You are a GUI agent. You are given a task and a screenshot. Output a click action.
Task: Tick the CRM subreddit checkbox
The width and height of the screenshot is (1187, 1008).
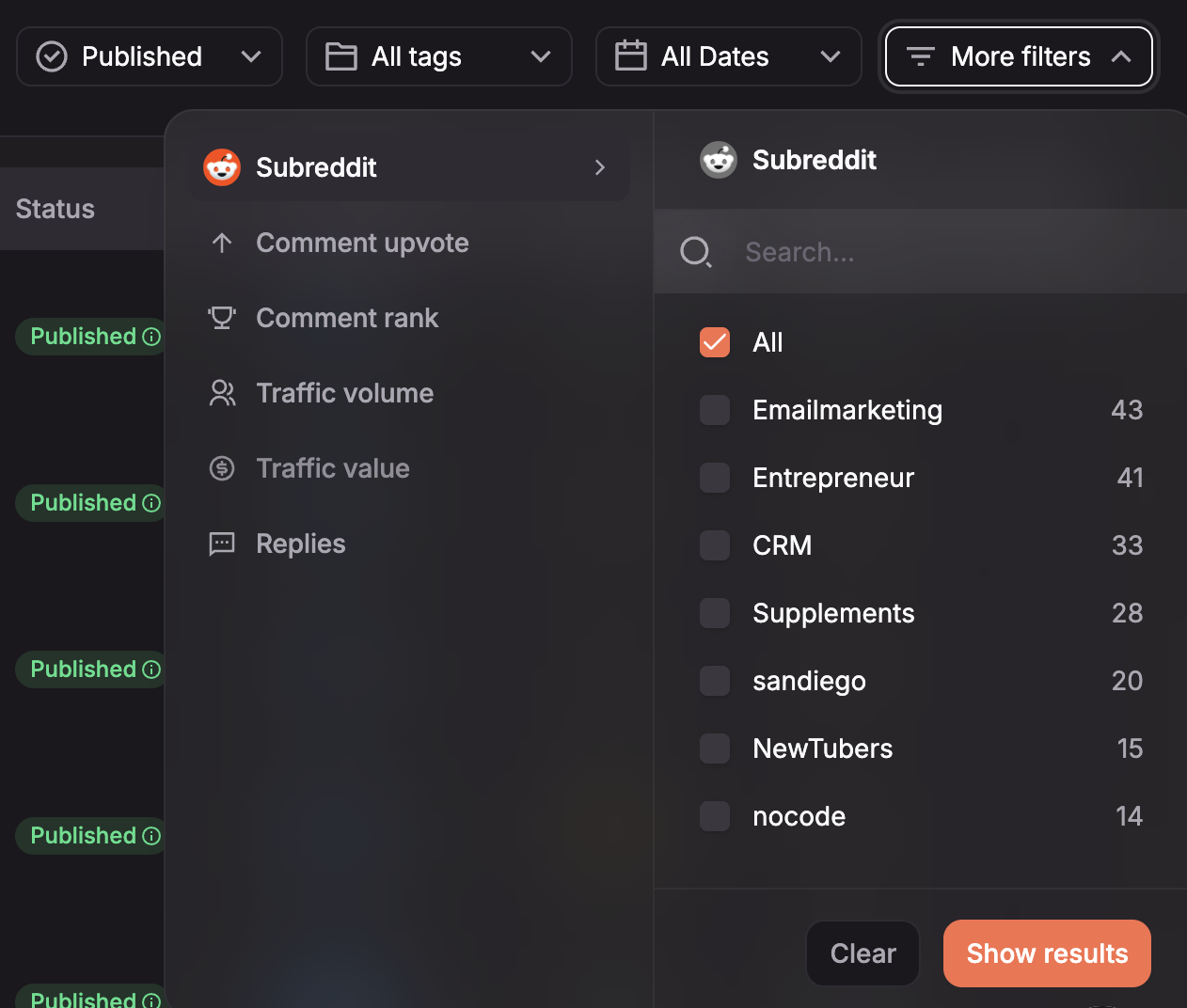[715, 545]
